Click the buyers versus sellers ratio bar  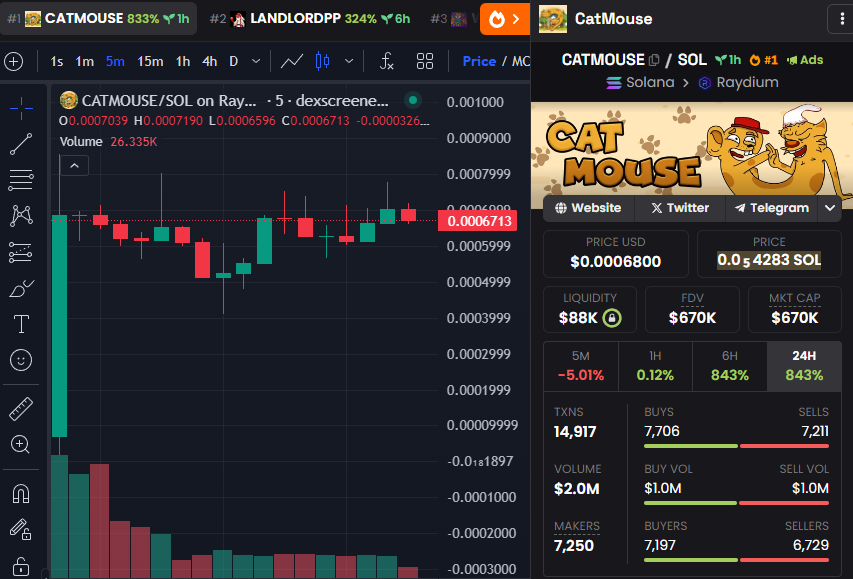[737, 560]
